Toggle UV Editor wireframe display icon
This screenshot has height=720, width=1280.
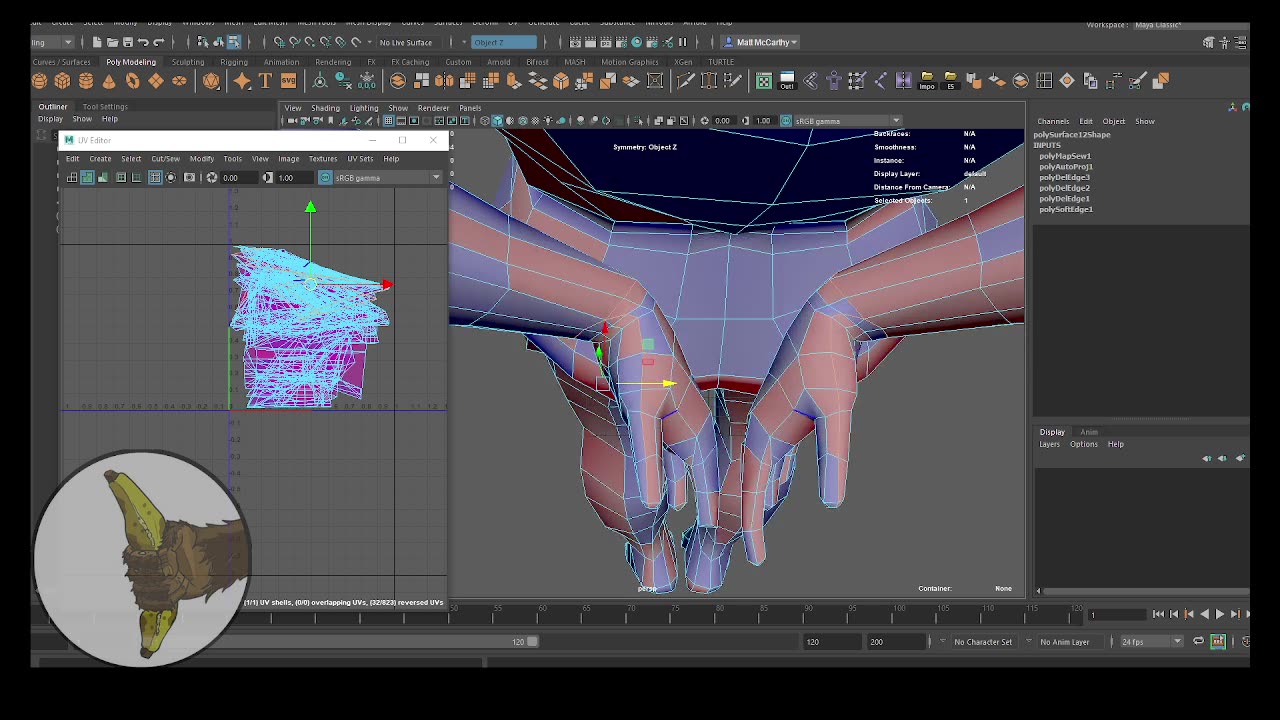[71, 178]
